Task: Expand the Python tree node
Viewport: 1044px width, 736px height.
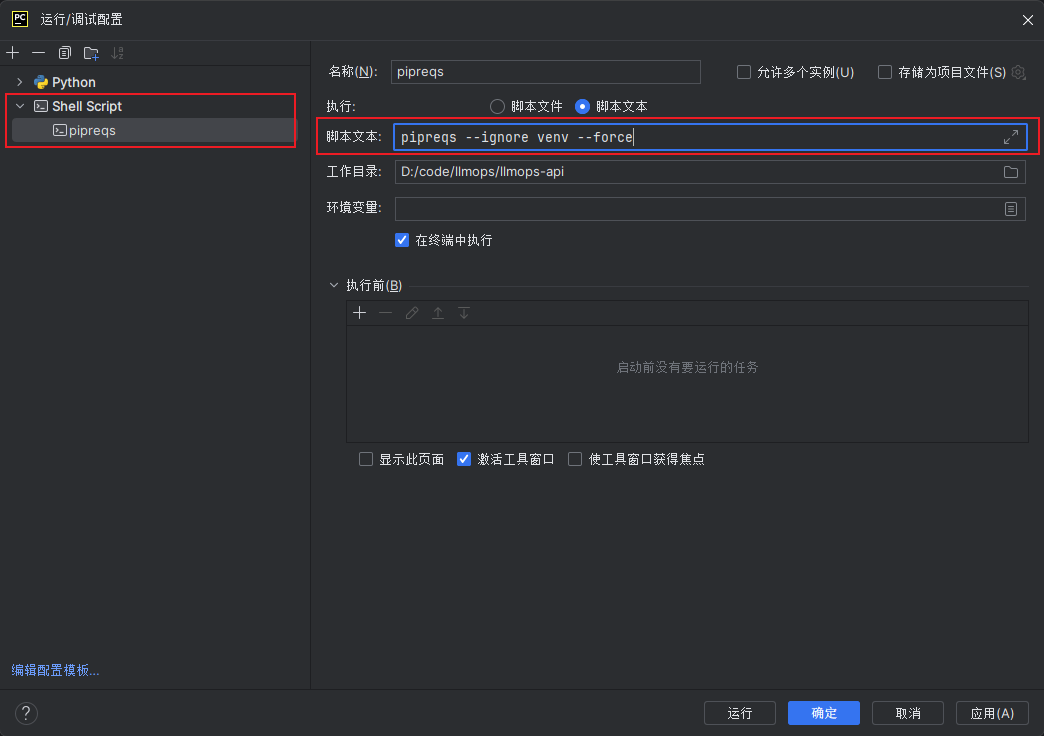Action: pos(19,82)
